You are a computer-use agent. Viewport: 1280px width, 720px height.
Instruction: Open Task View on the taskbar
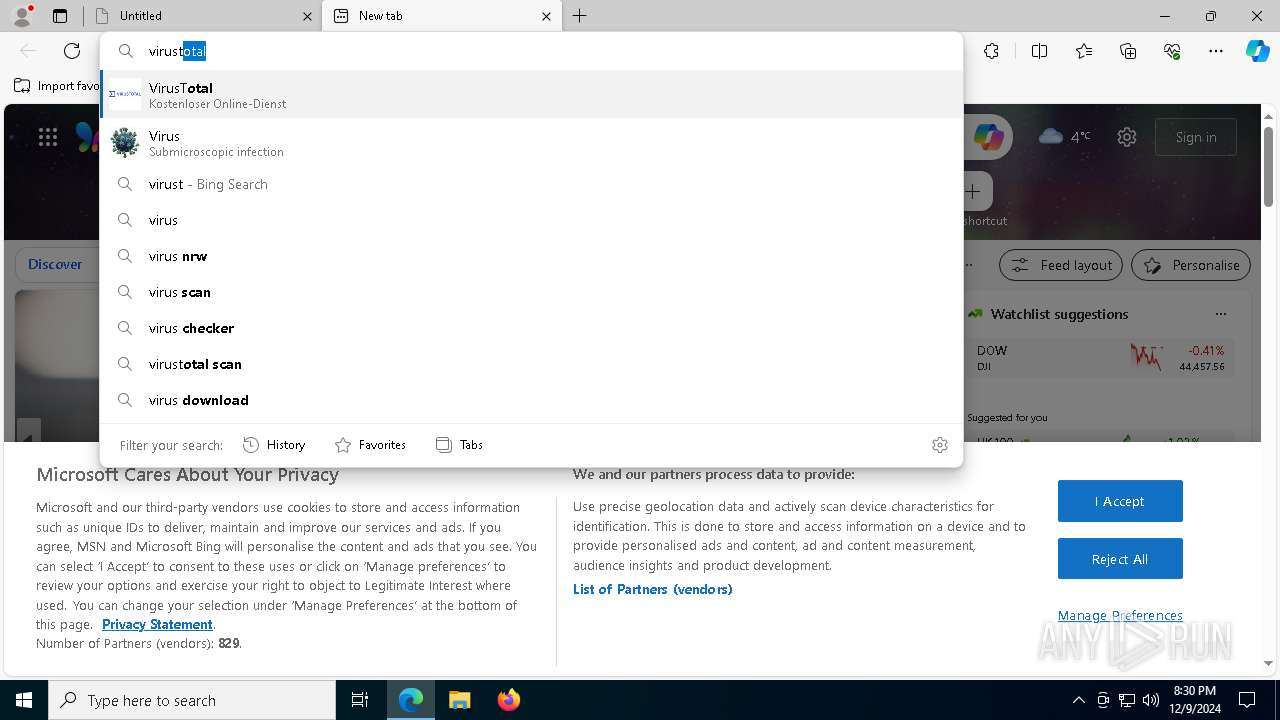360,700
